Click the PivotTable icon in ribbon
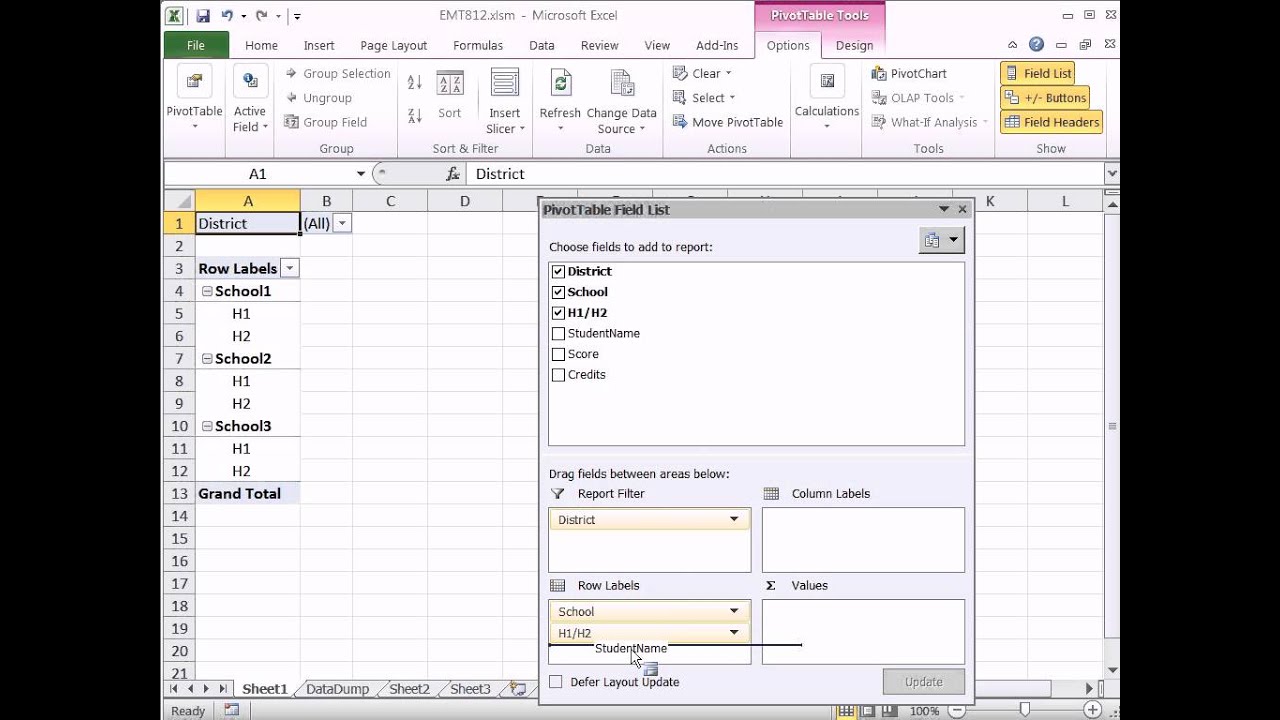This screenshot has width=1280, height=720. tap(194, 82)
